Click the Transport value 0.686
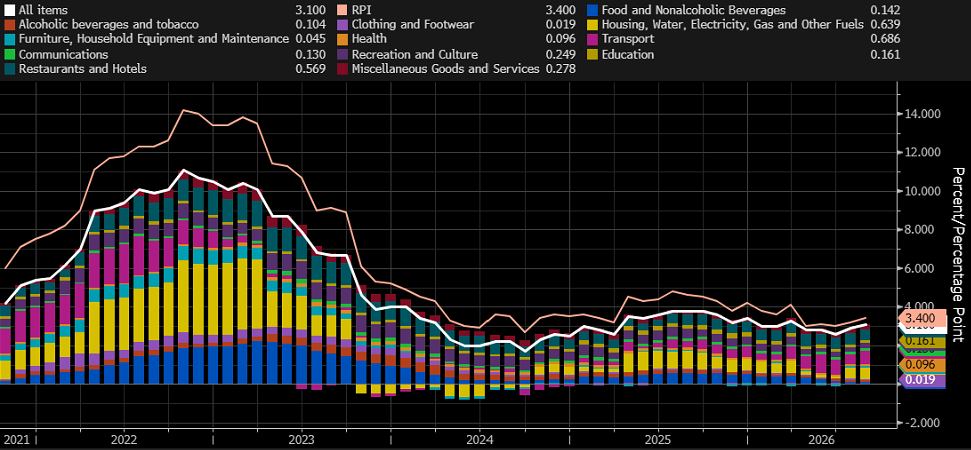971x450 pixels. tap(885, 40)
